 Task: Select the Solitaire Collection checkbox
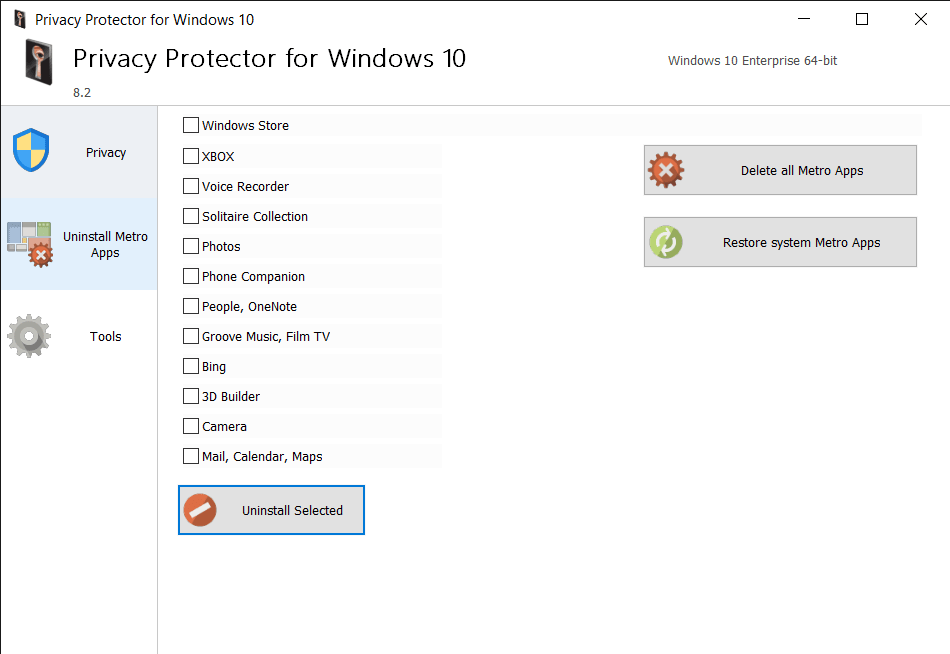[x=191, y=216]
